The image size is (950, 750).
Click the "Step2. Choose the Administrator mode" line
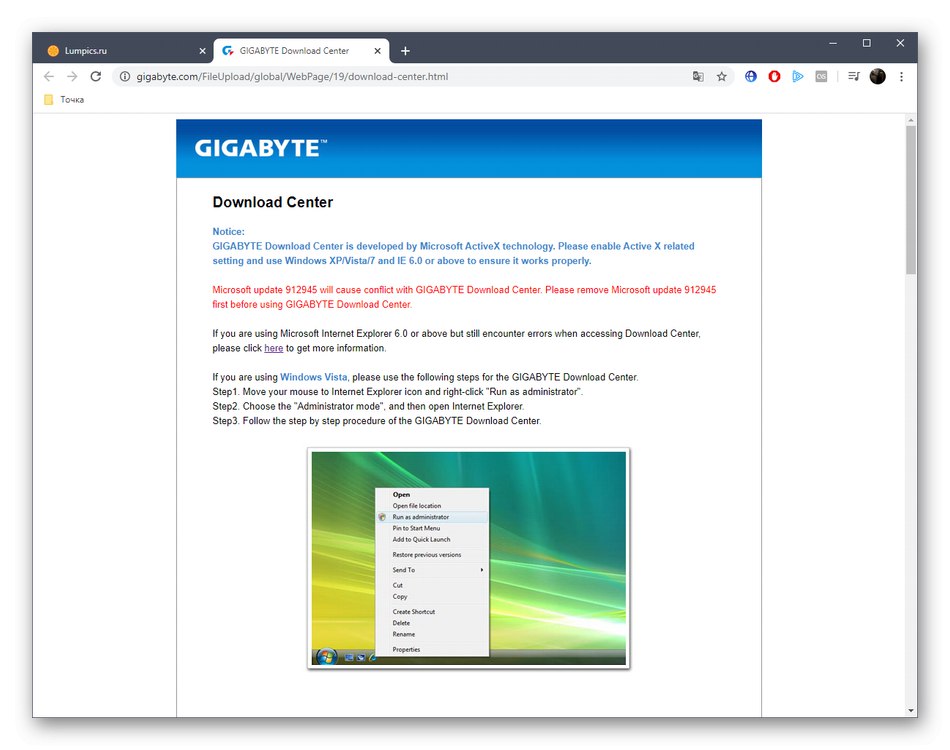click(368, 406)
